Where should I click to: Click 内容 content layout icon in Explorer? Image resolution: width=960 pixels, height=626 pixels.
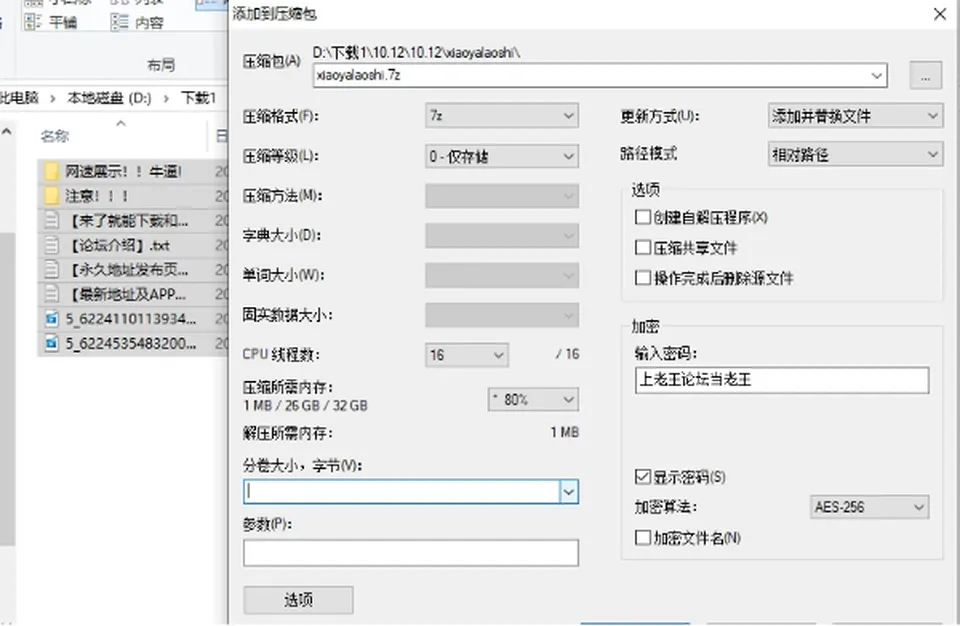pyautogui.click(x=119, y=22)
